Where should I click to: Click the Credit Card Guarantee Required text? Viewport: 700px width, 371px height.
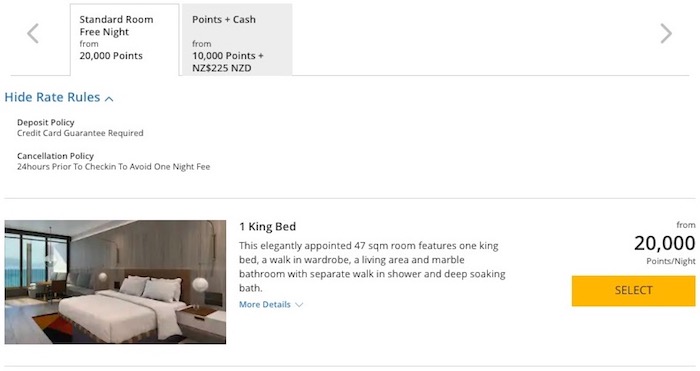click(80, 133)
